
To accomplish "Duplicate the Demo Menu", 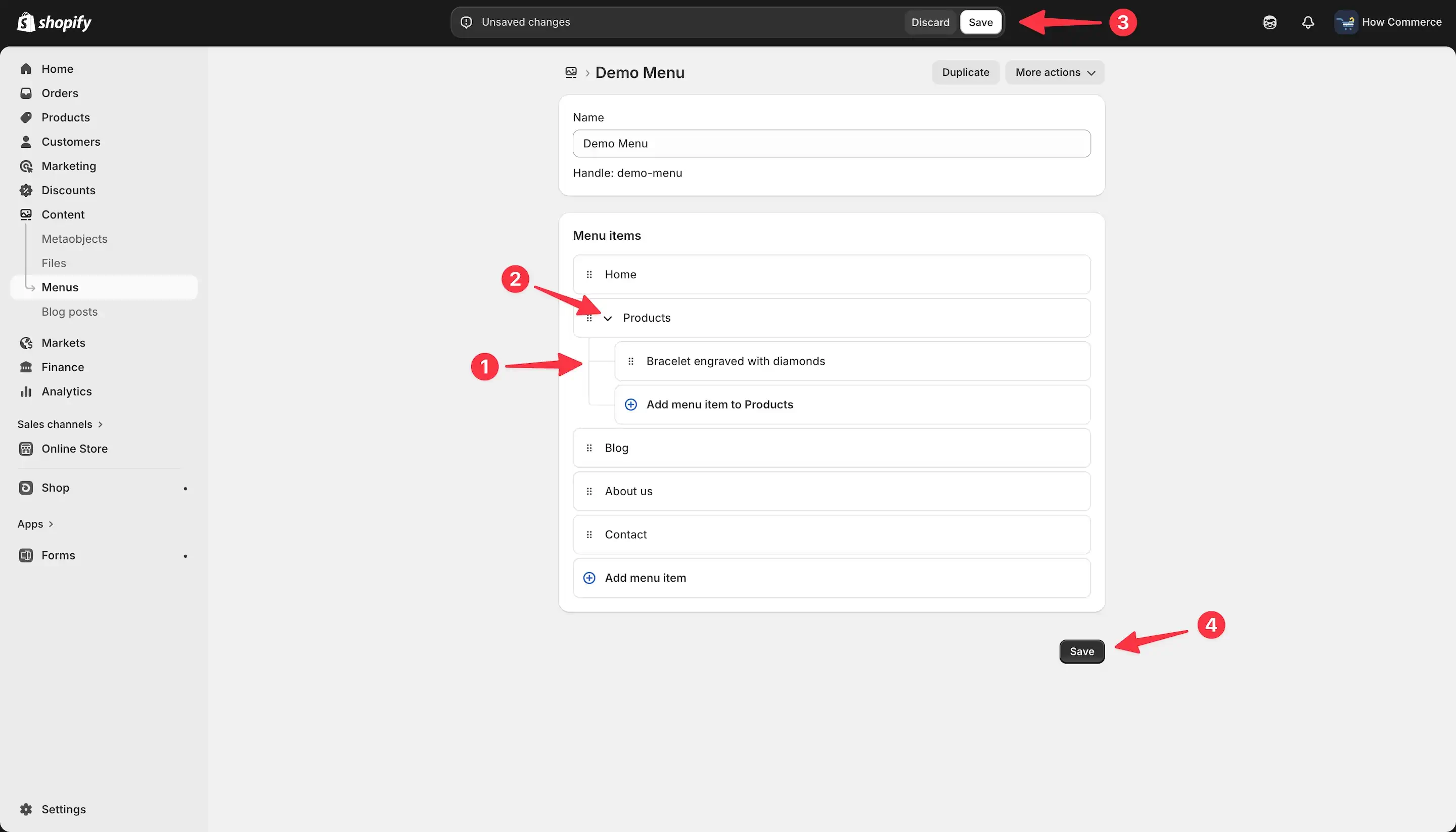I will click(965, 72).
